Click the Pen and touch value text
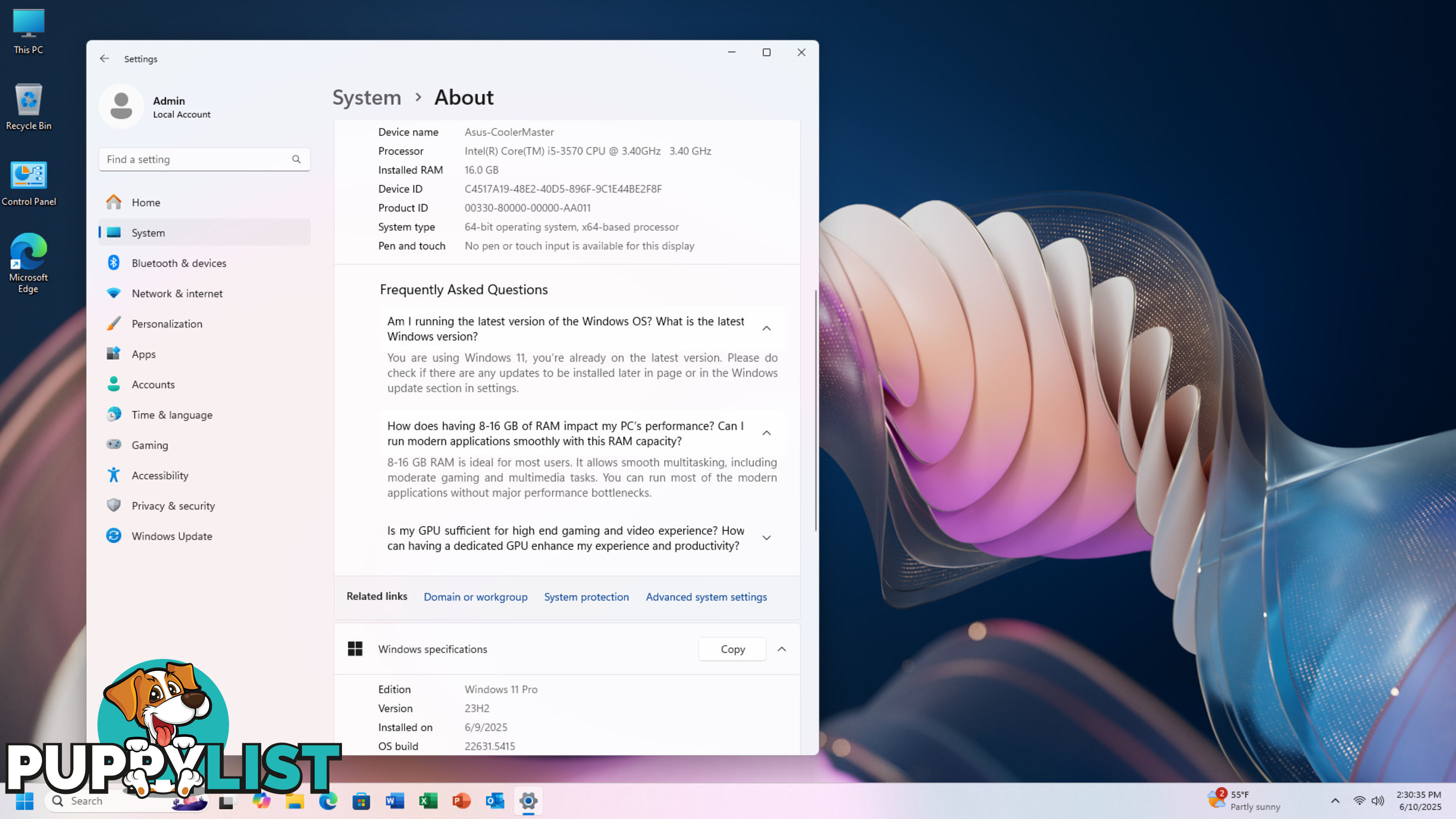Screen dimensions: 1456x819 click(579, 246)
